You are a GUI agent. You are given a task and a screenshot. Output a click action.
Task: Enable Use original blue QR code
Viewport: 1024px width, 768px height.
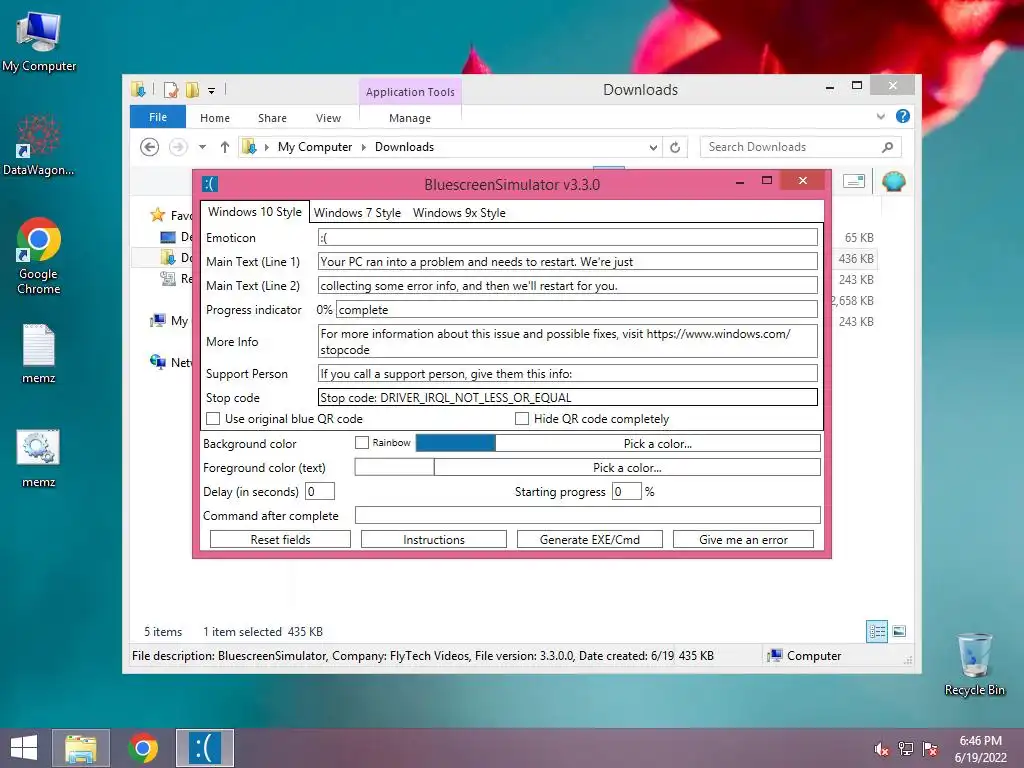pos(213,419)
